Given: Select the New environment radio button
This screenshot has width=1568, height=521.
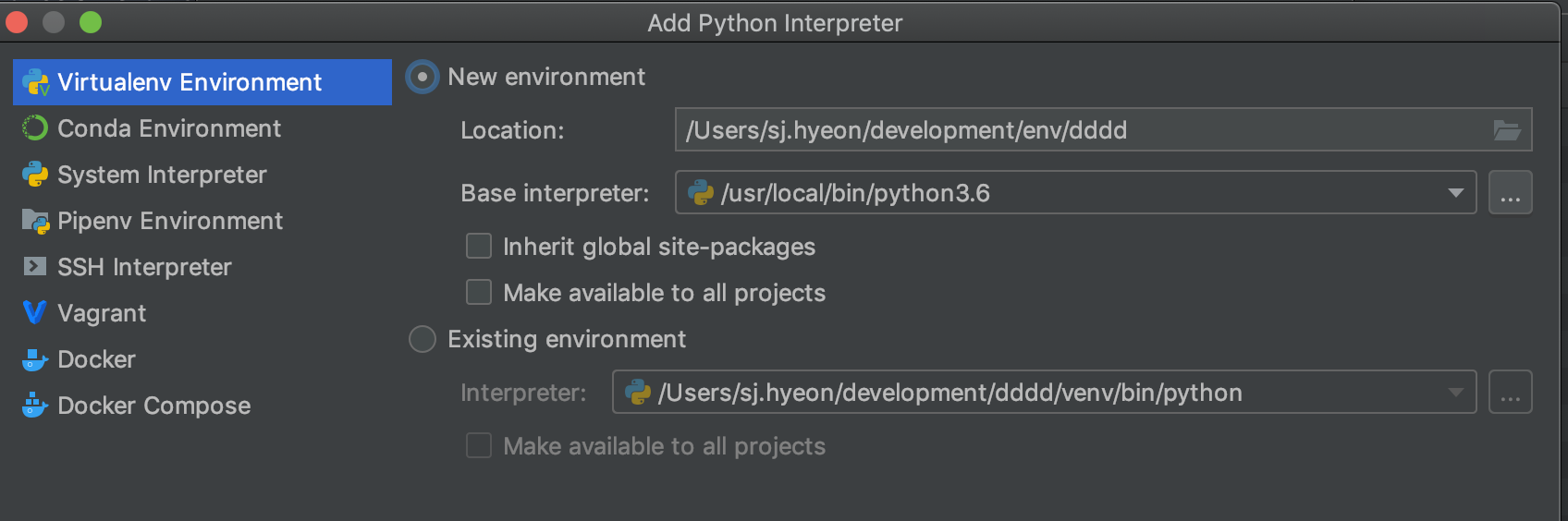Looking at the screenshot, I should click(x=423, y=77).
